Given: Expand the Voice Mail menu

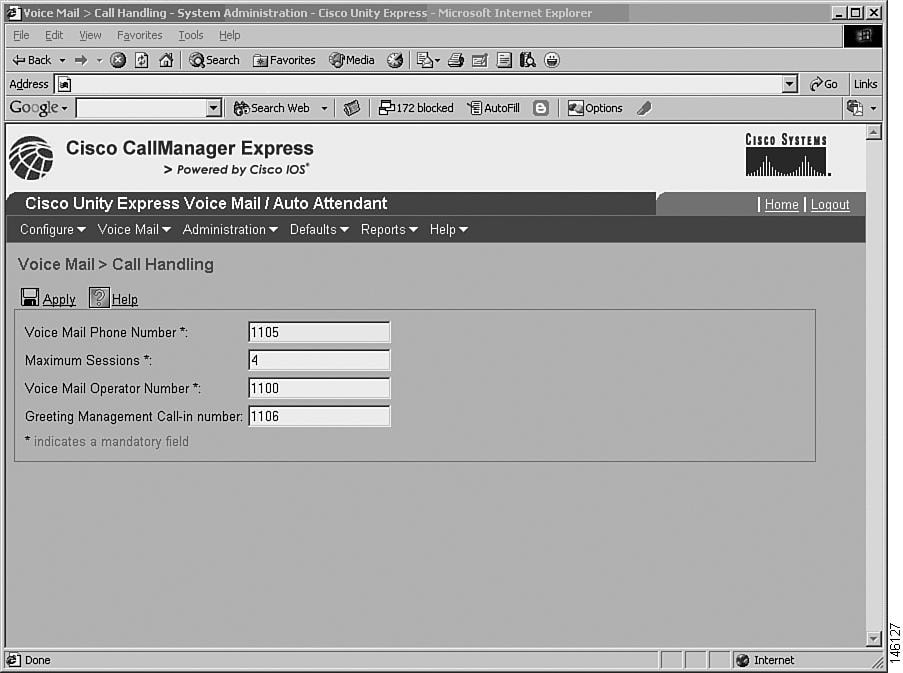Looking at the screenshot, I should pyautogui.click(x=134, y=230).
